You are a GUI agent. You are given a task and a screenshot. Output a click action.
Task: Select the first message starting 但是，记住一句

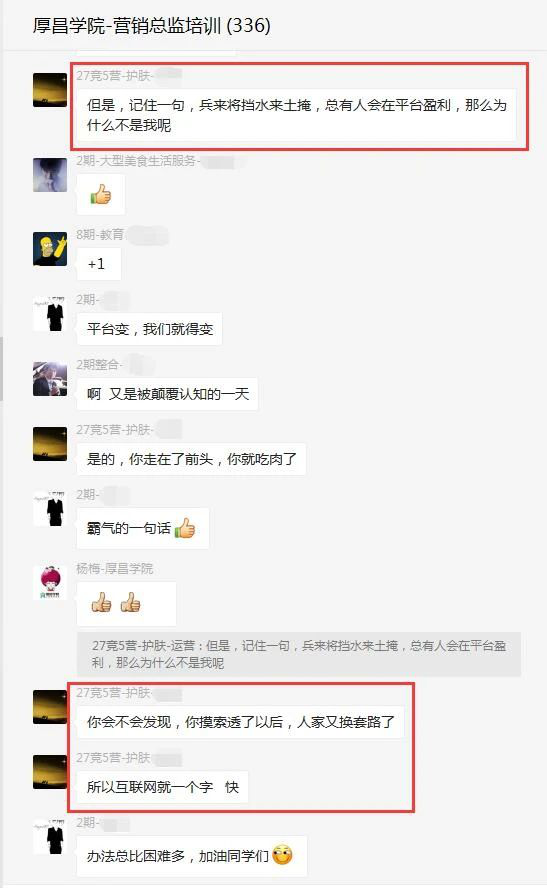(x=296, y=115)
